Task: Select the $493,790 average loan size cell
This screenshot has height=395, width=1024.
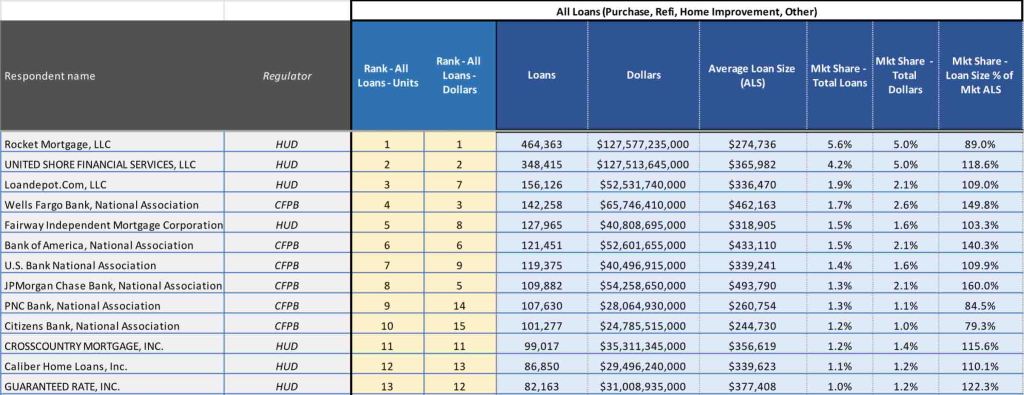Action: pyautogui.click(x=752, y=285)
